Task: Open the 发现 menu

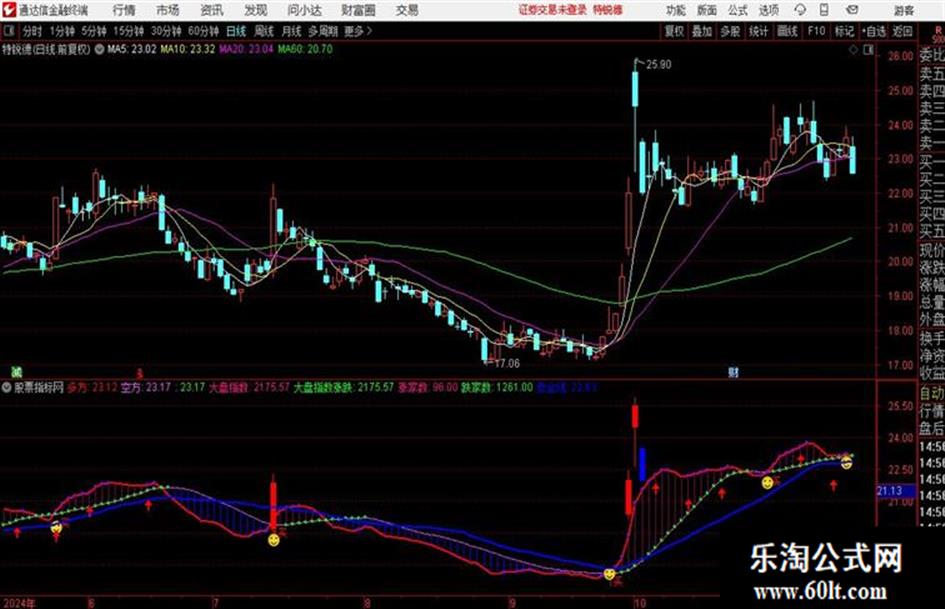Action: [256, 10]
